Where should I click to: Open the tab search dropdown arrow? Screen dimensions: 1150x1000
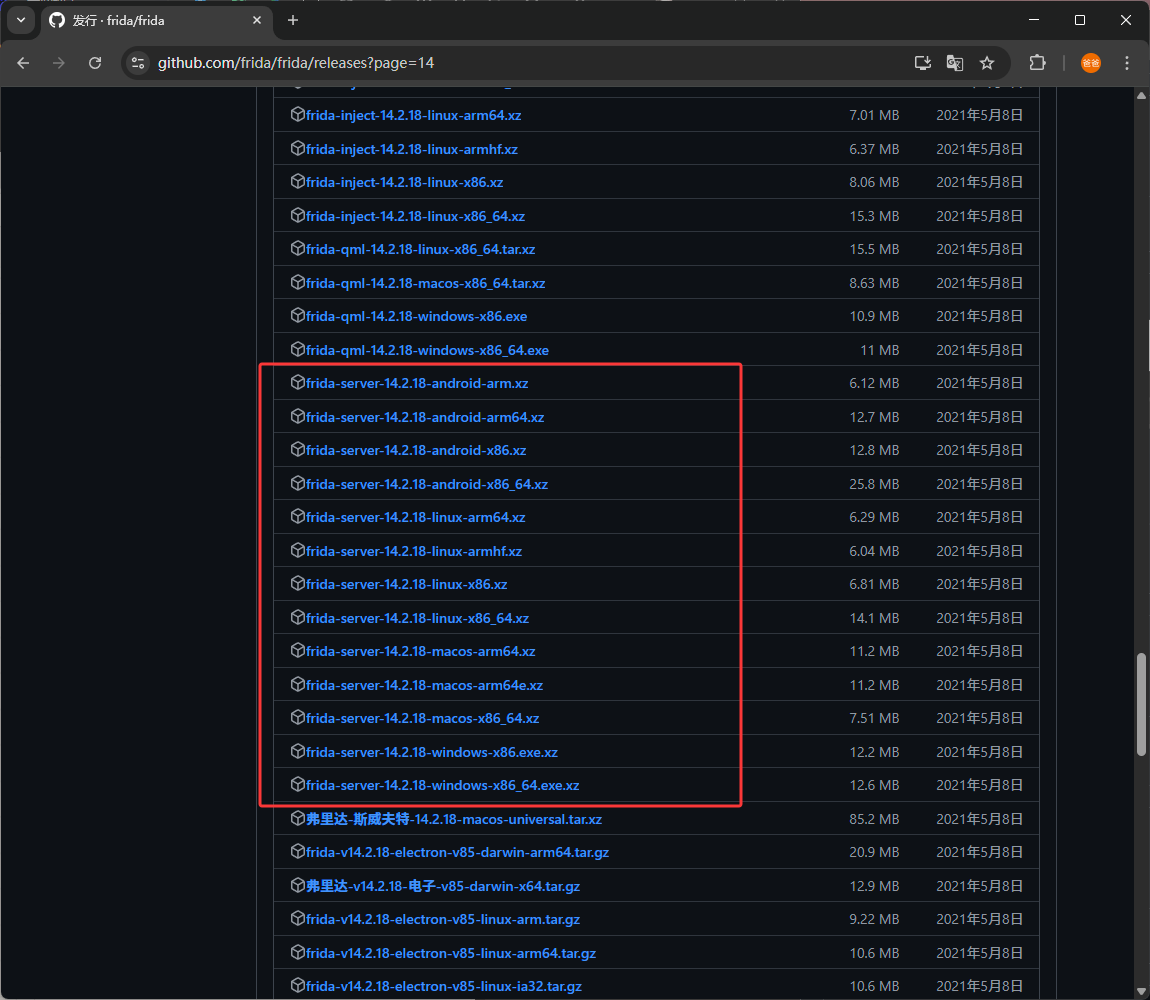[21, 21]
